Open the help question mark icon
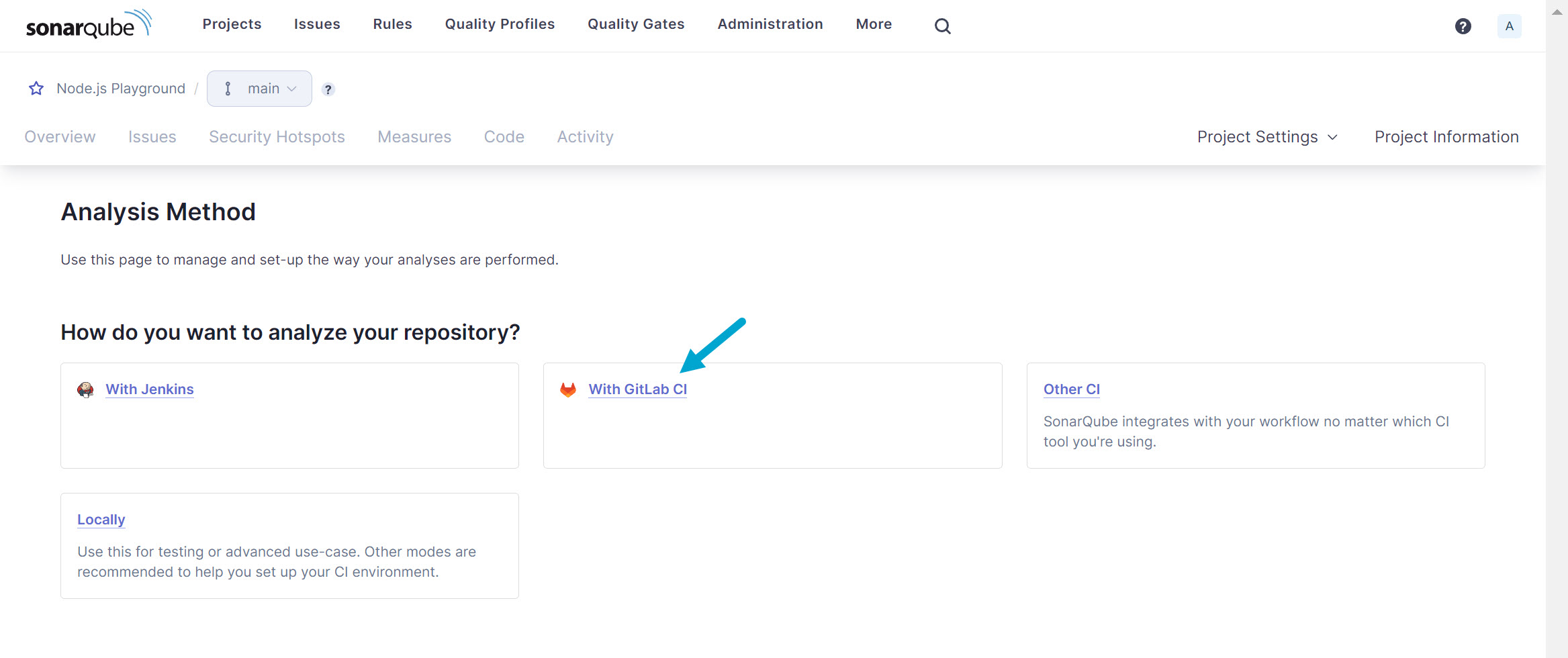The image size is (1568, 658). (1463, 26)
